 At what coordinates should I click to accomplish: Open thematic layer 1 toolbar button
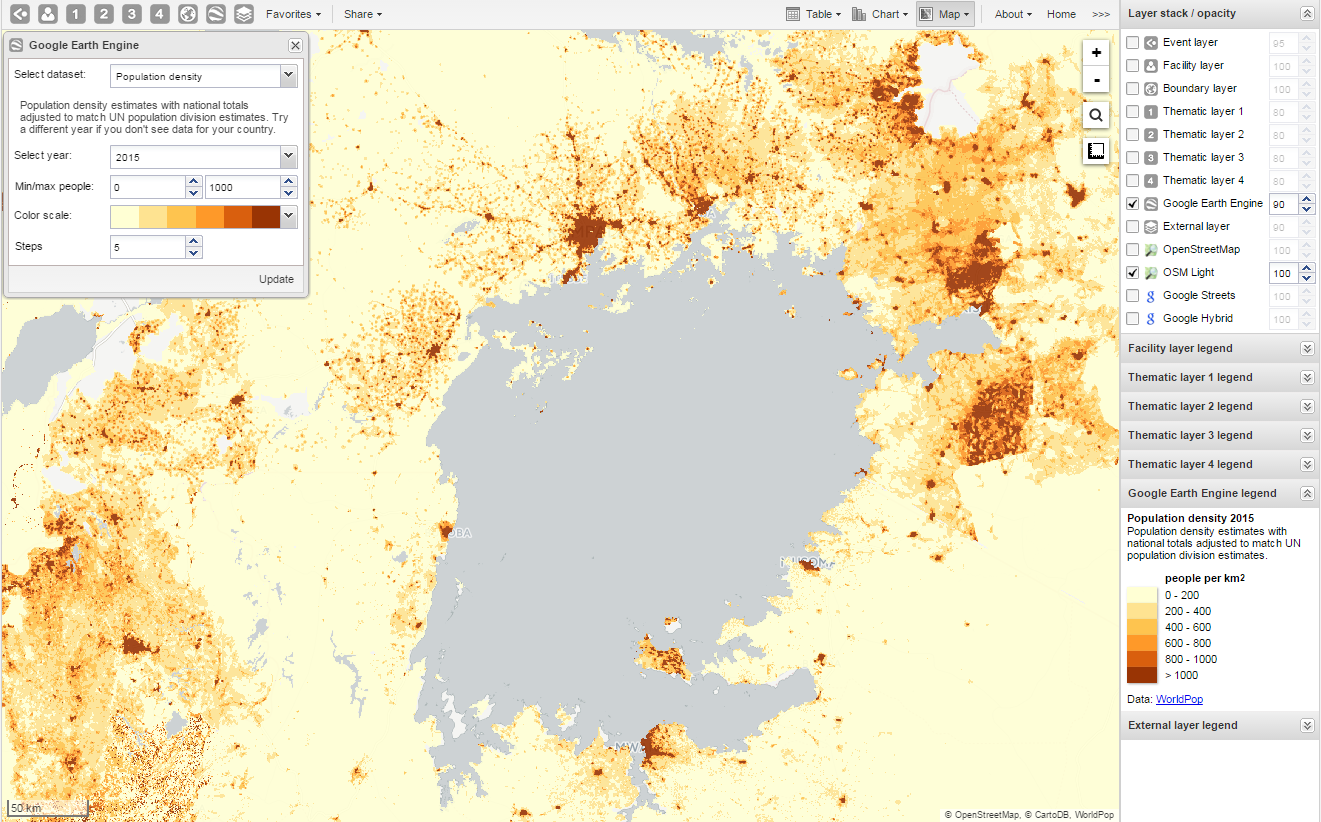coord(75,14)
